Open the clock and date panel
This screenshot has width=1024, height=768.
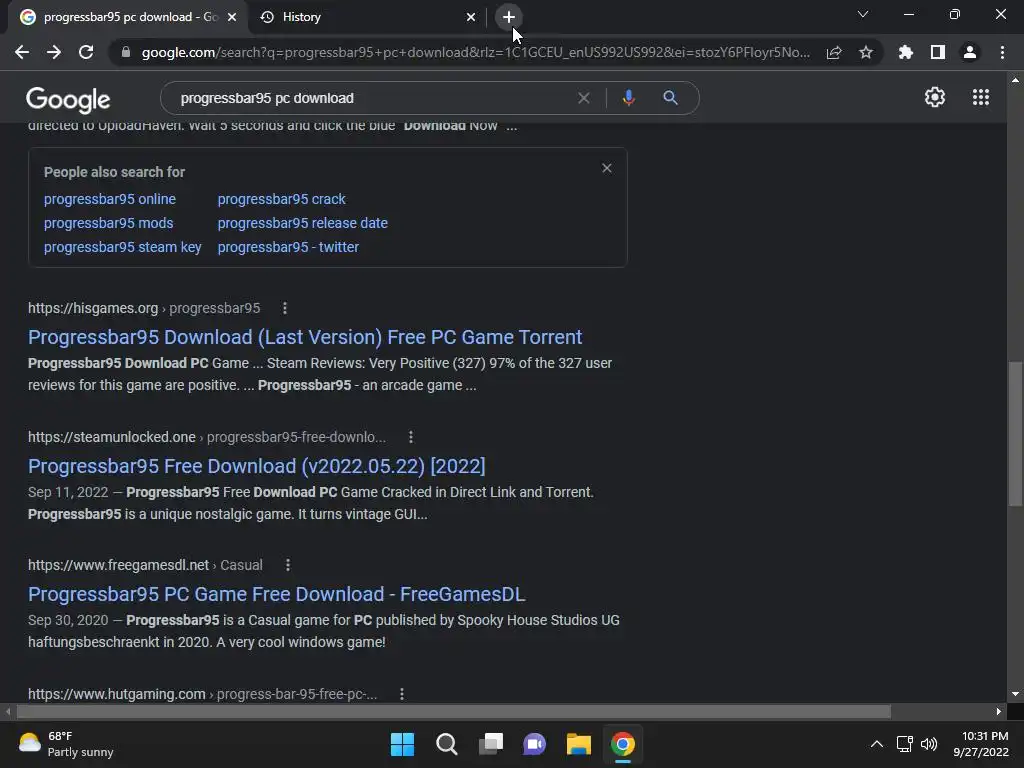pos(981,744)
